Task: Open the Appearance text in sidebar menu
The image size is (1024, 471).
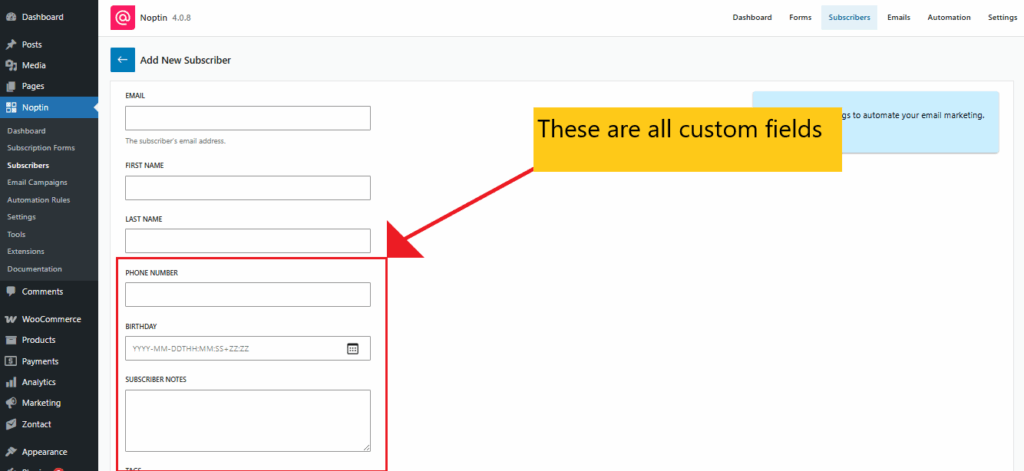Action: click(x=44, y=452)
